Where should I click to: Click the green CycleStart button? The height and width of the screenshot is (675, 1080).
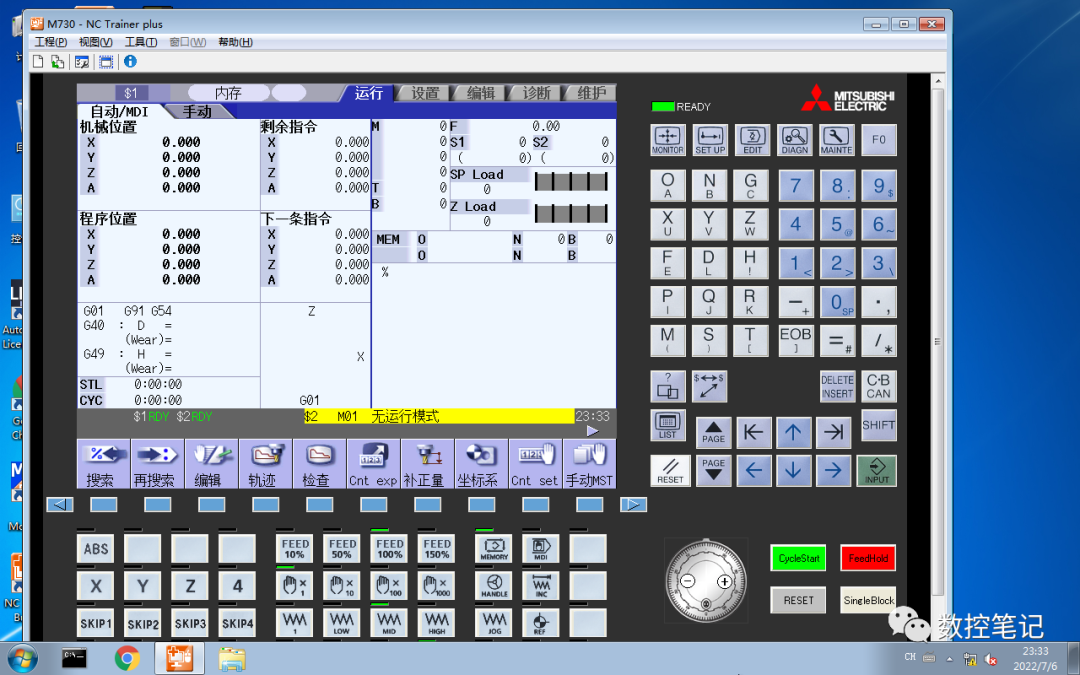point(798,558)
